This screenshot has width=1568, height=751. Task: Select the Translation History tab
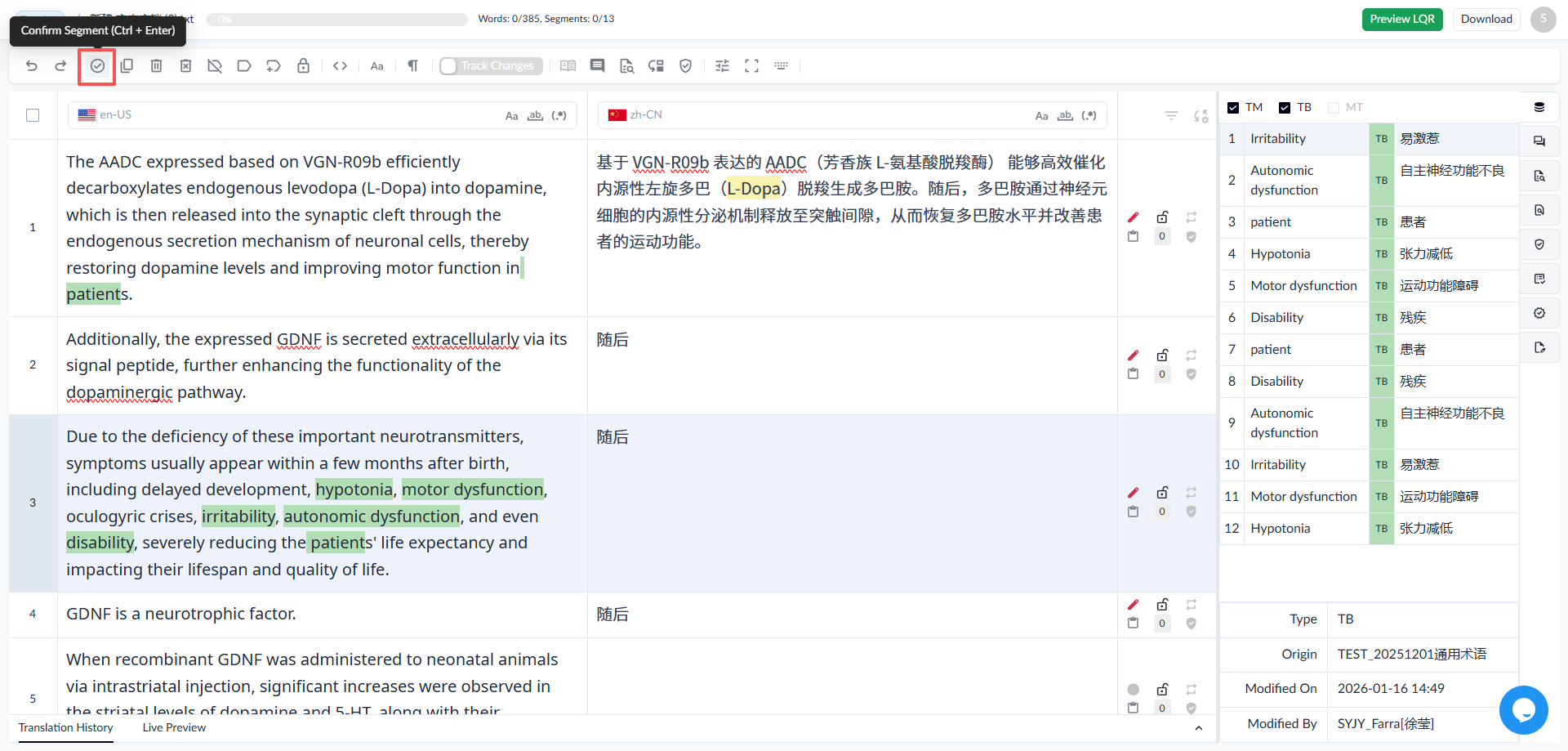coord(66,728)
